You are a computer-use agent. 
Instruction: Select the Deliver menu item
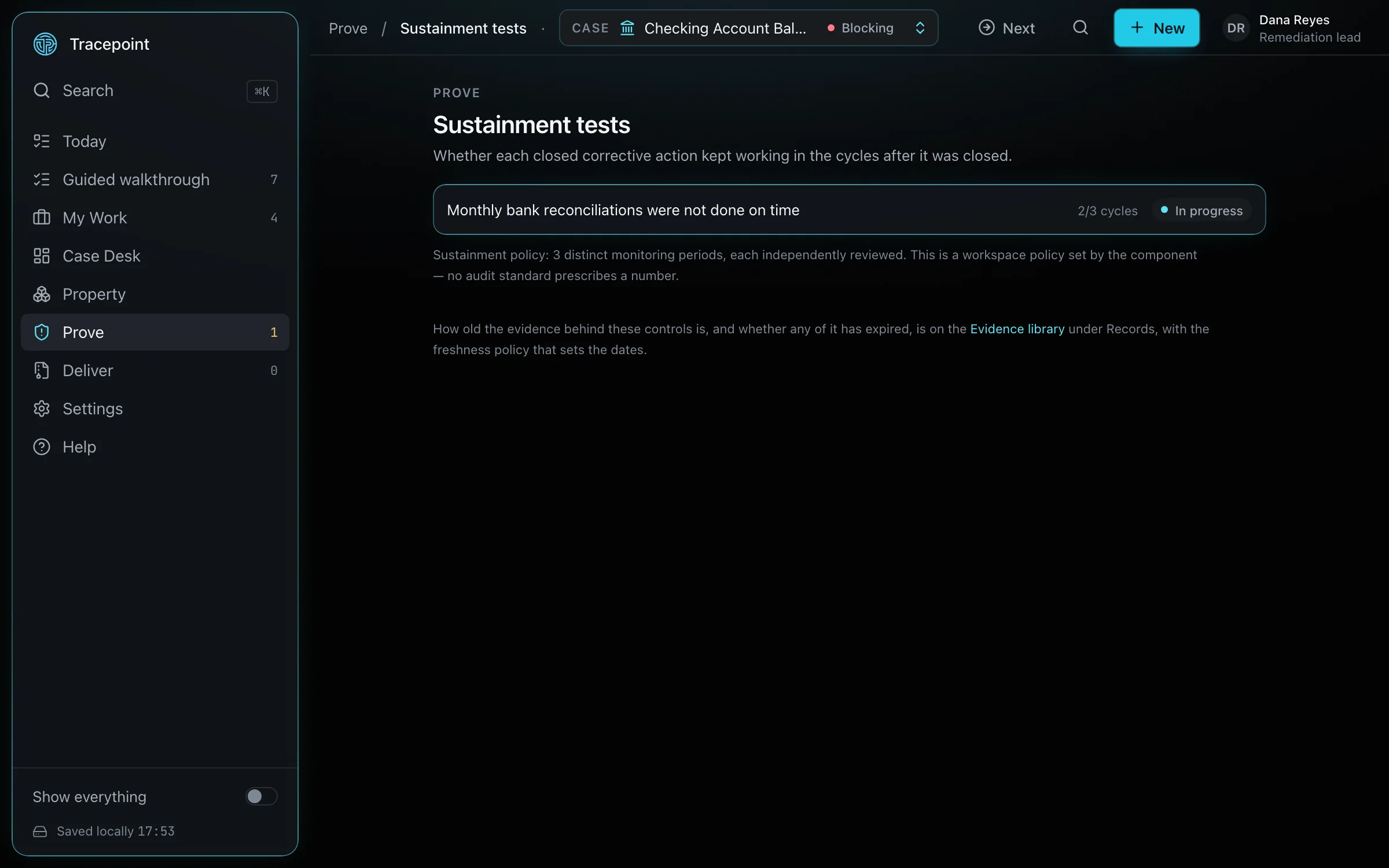155,370
